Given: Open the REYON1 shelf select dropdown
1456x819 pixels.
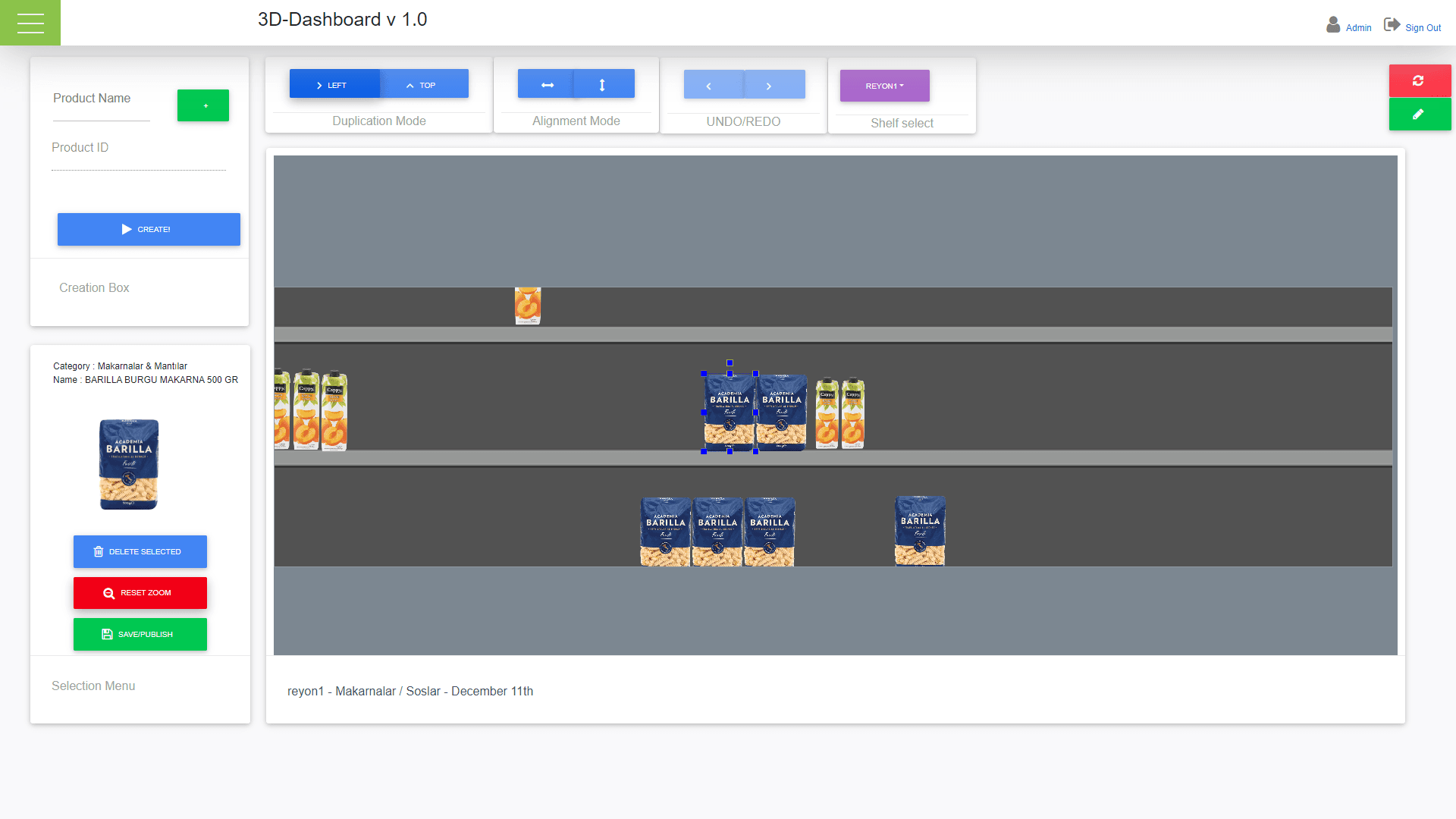Looking at the screenshot, I should 884,86.
